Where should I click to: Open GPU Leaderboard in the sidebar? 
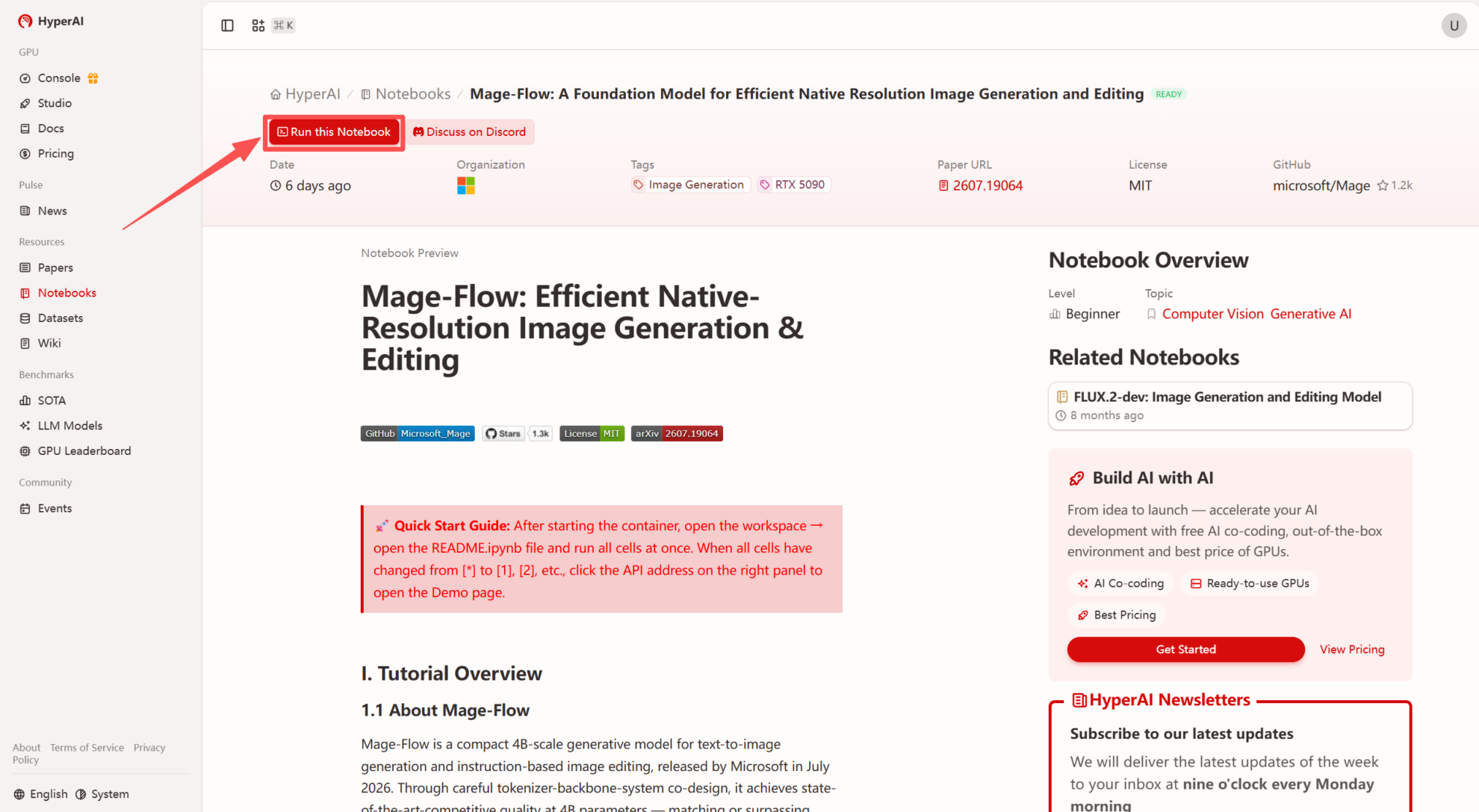[84, 451]
